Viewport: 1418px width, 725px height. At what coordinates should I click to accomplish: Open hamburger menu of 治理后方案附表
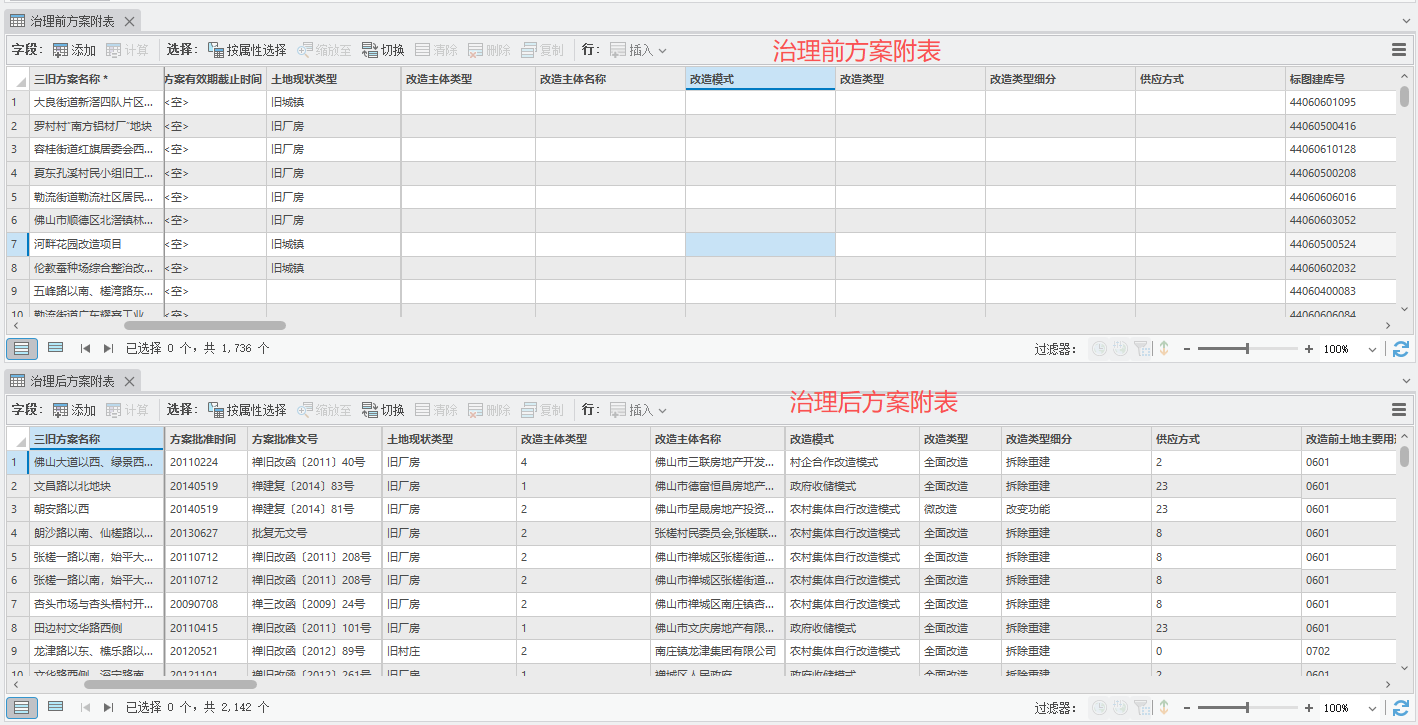point(1399,410)
